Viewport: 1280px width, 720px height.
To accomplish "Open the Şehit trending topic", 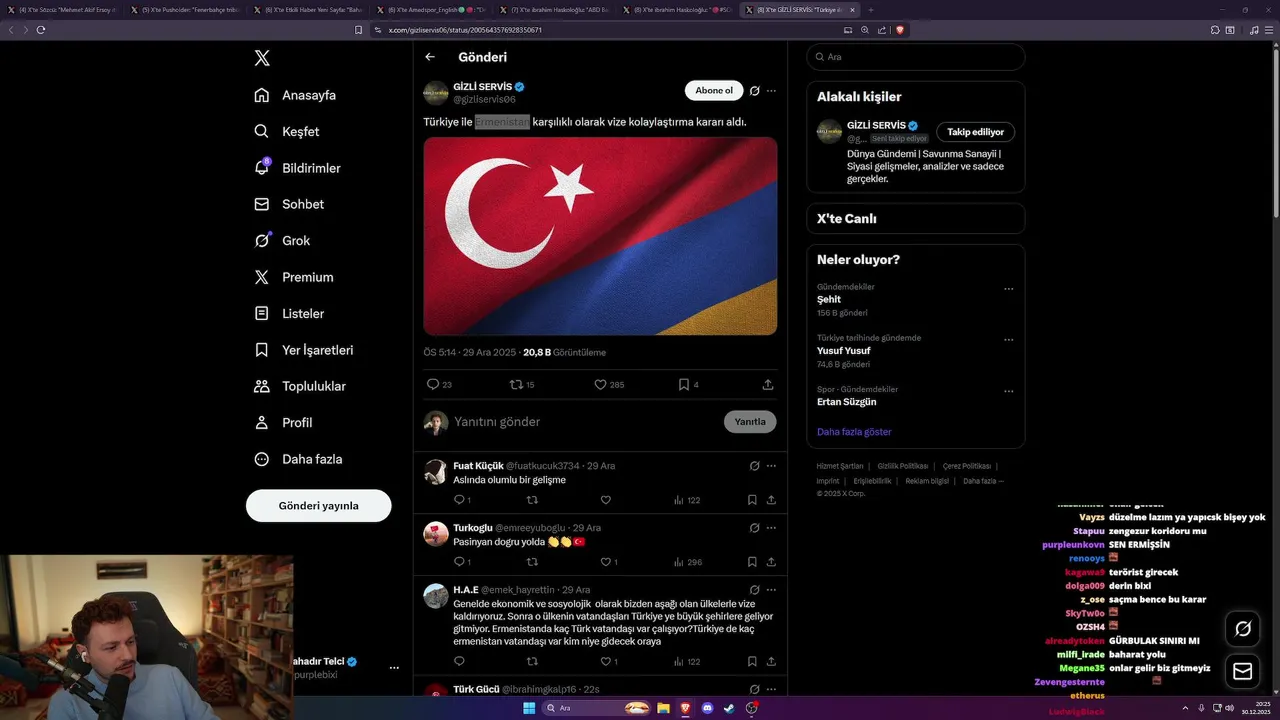I will 829,300.
